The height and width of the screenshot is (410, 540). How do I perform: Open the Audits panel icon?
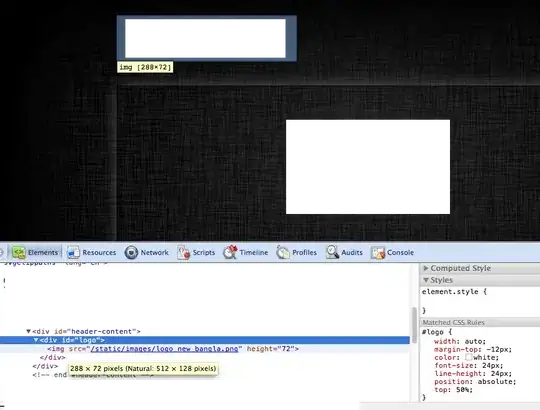[332, 252]
